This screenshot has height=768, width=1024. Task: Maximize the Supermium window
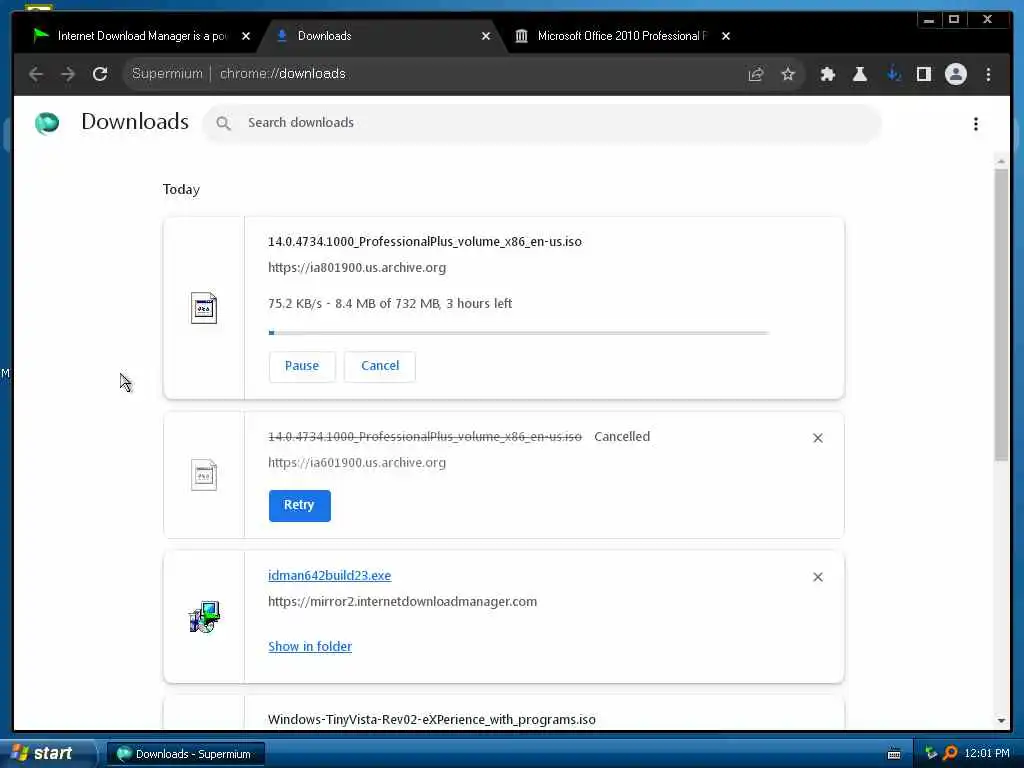pos(953,20)
